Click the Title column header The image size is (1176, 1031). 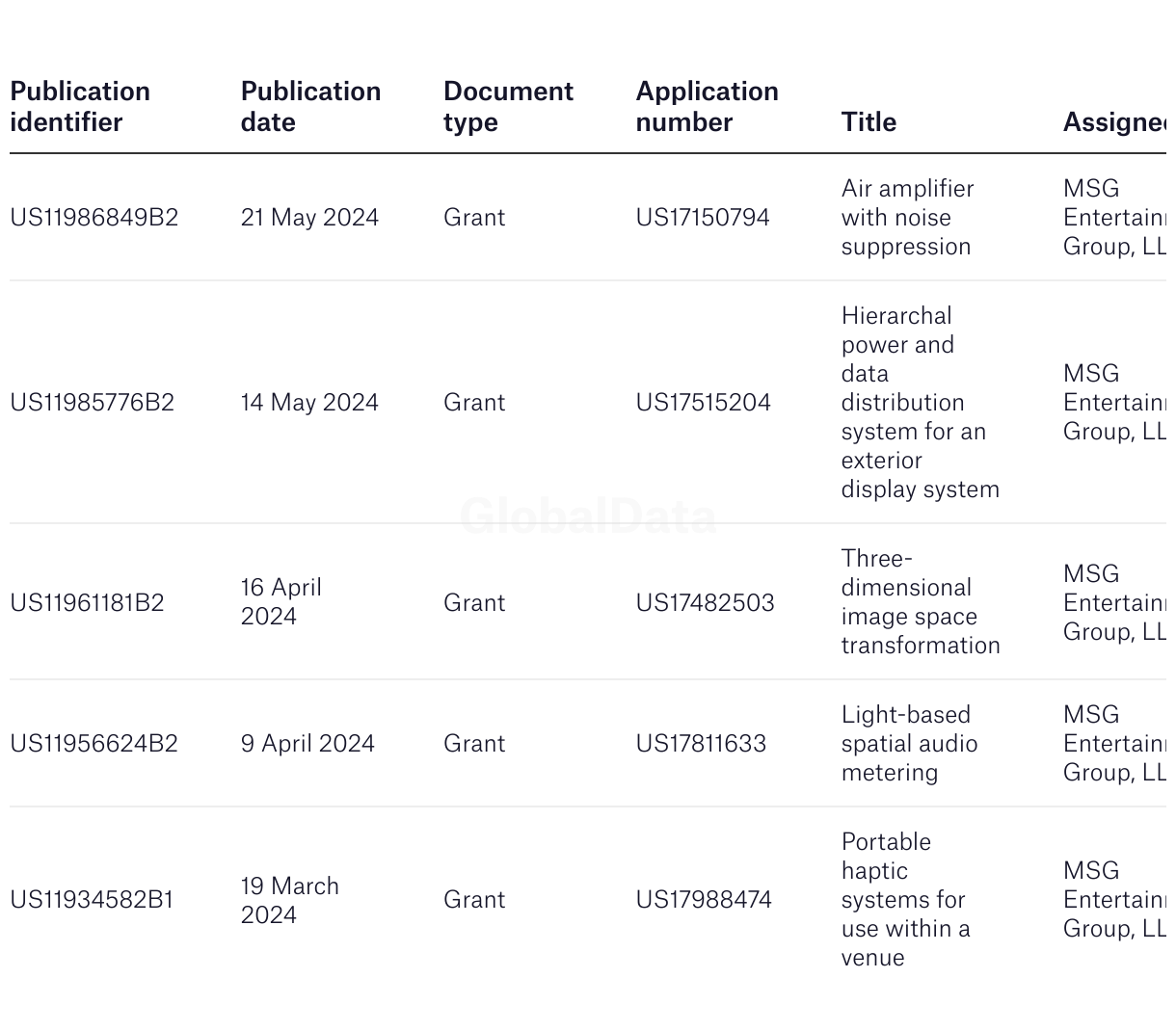869,121
